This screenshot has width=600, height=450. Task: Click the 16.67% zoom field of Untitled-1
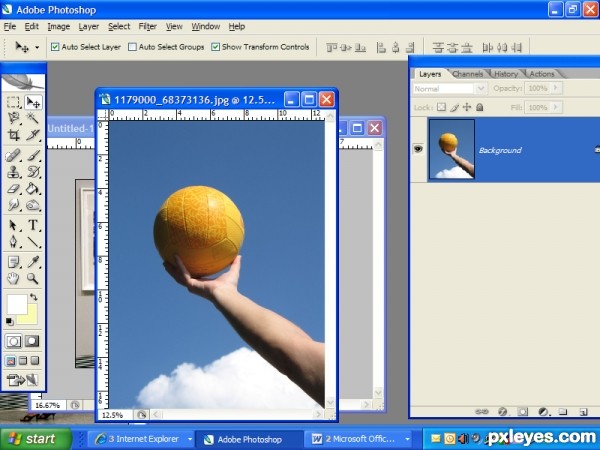click(49, 405)
